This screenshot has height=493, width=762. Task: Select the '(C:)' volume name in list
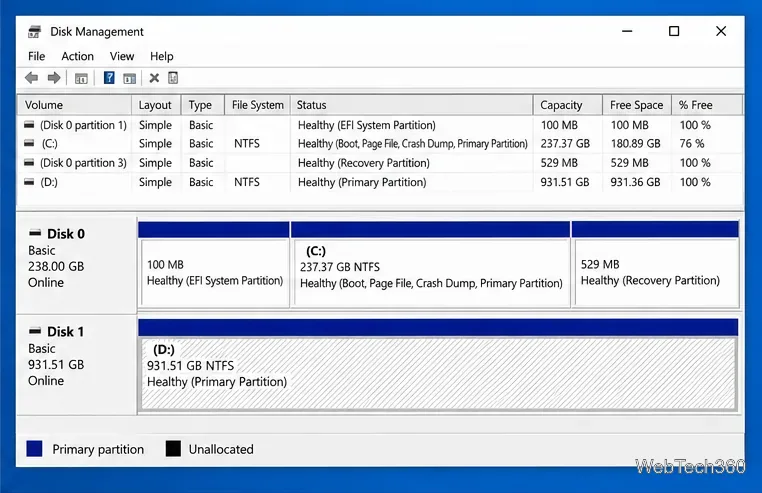(x=49, y=144)
